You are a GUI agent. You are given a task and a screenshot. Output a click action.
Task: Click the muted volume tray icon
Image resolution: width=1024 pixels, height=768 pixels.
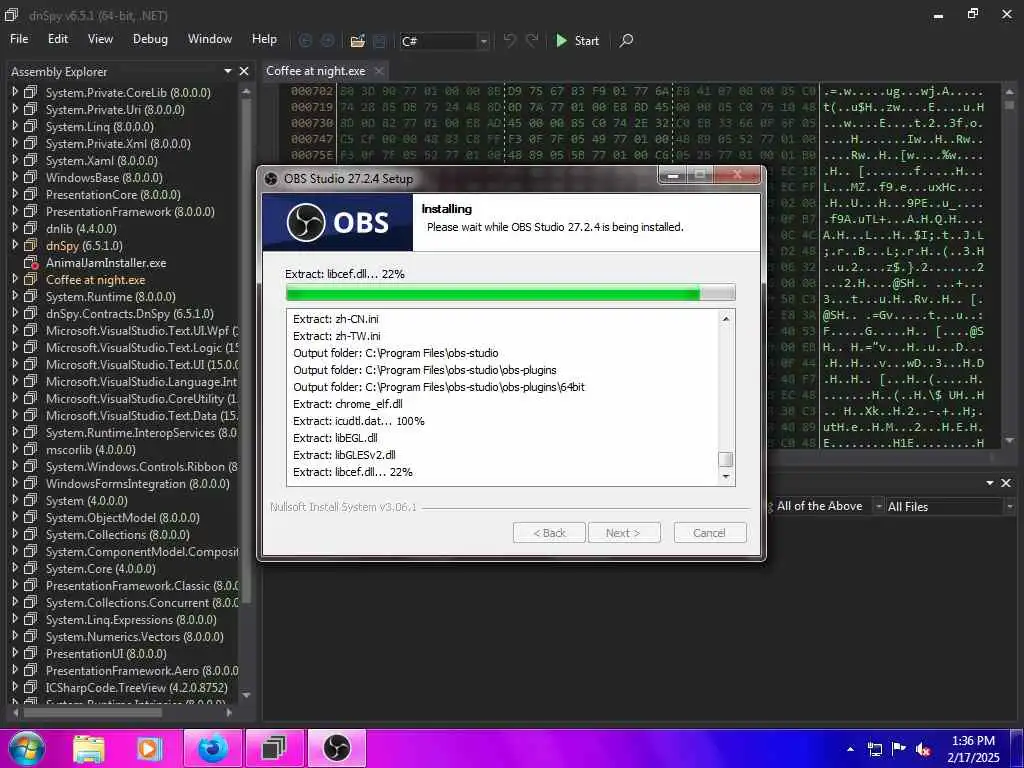pos(923,749)
